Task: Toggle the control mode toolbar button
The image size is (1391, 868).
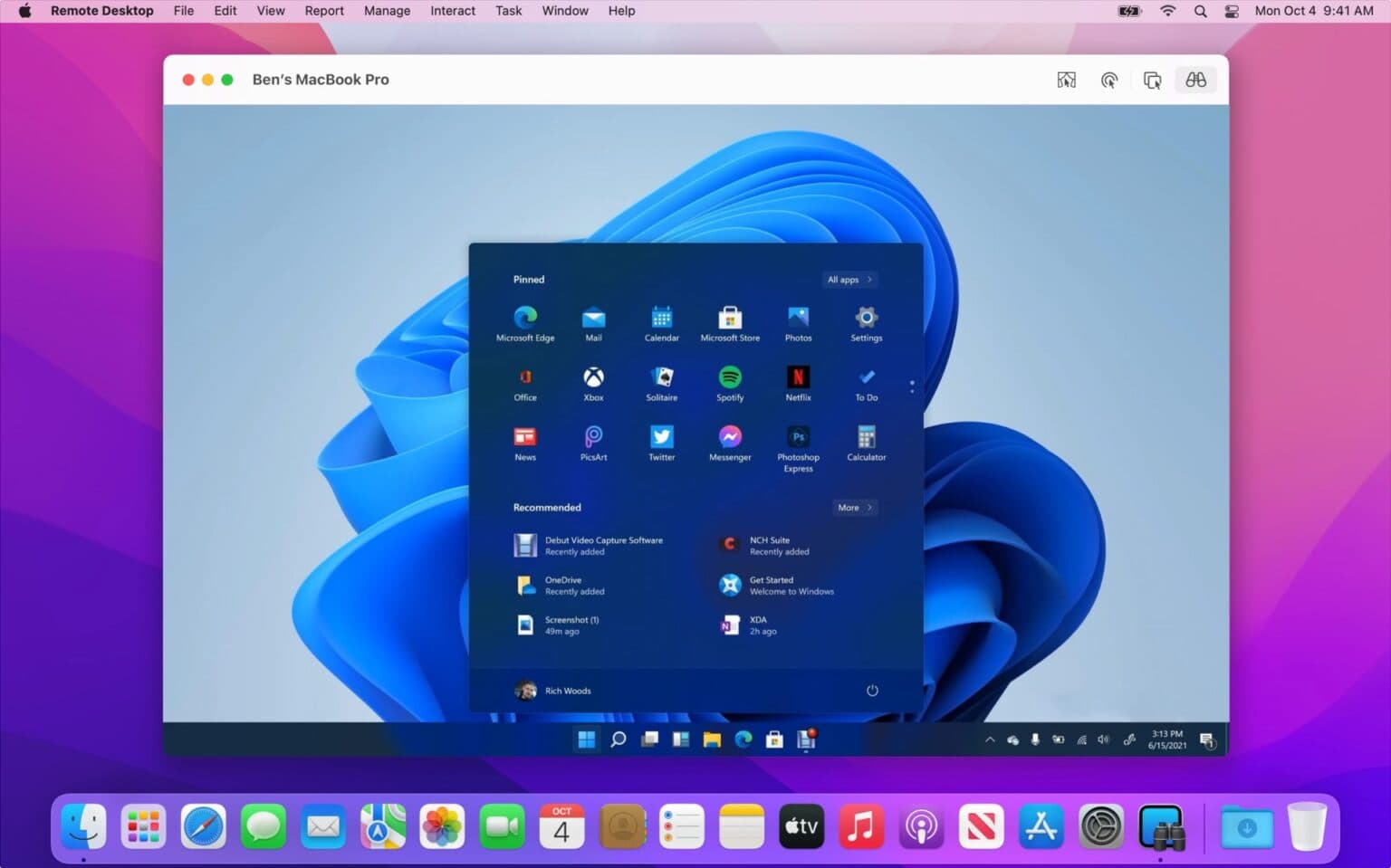Action: click(x=1109, y=80)
